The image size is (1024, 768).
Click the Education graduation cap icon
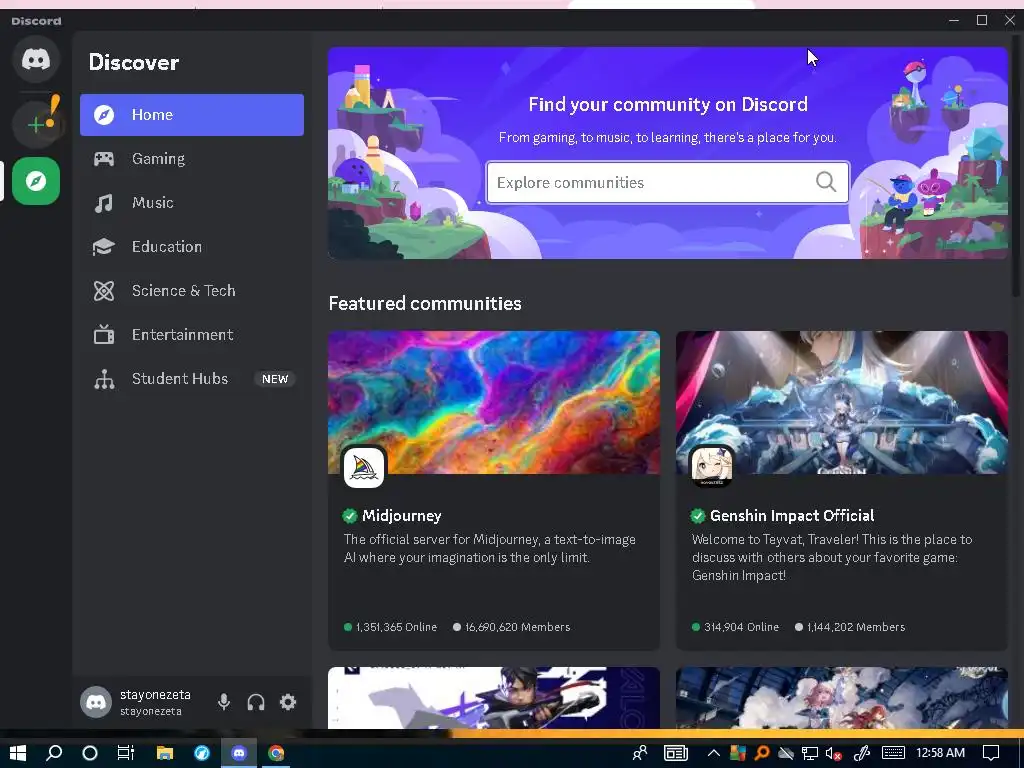pyautogui.click(x=104, y=247)
